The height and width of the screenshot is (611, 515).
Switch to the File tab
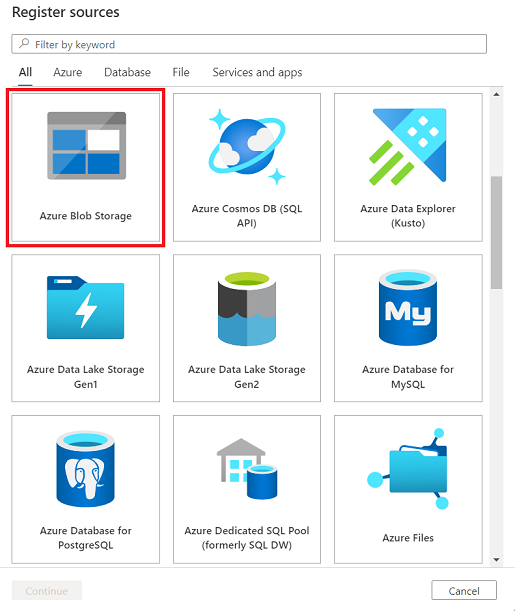(x=181, y=72)
